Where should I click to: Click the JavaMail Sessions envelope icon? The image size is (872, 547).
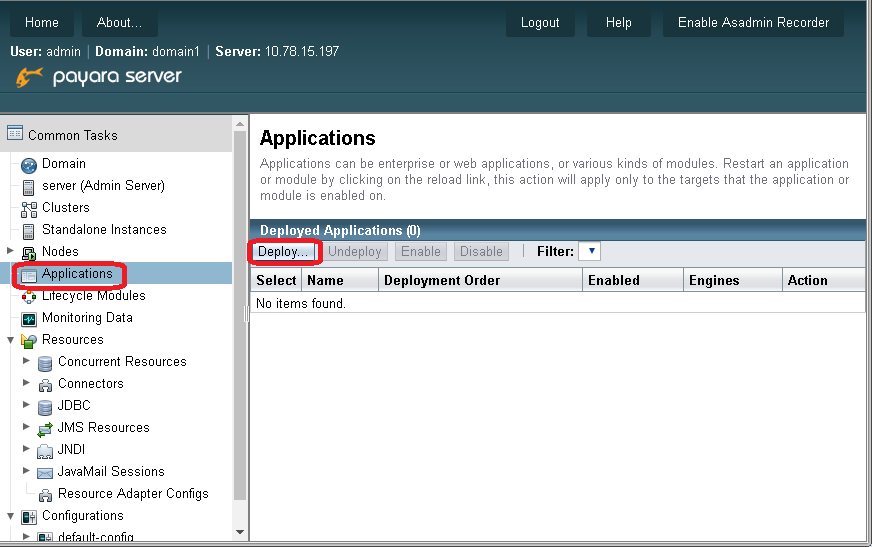coord(45,473)
